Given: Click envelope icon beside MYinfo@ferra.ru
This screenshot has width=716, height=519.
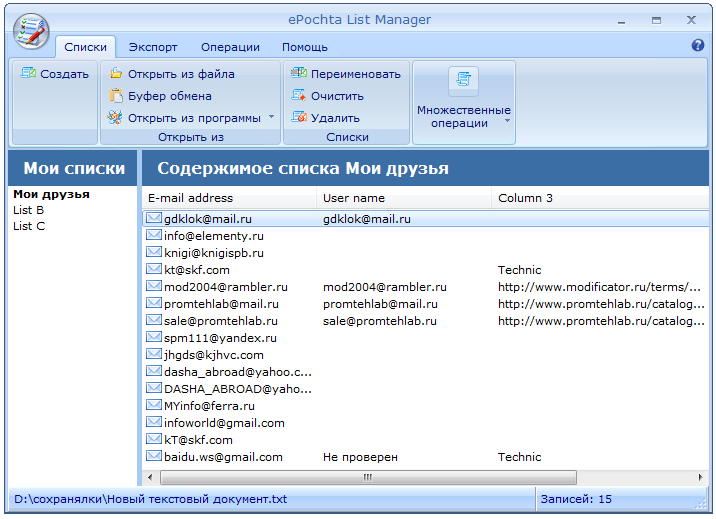Looking at the screenshot, I should click(x=153, y=405).
